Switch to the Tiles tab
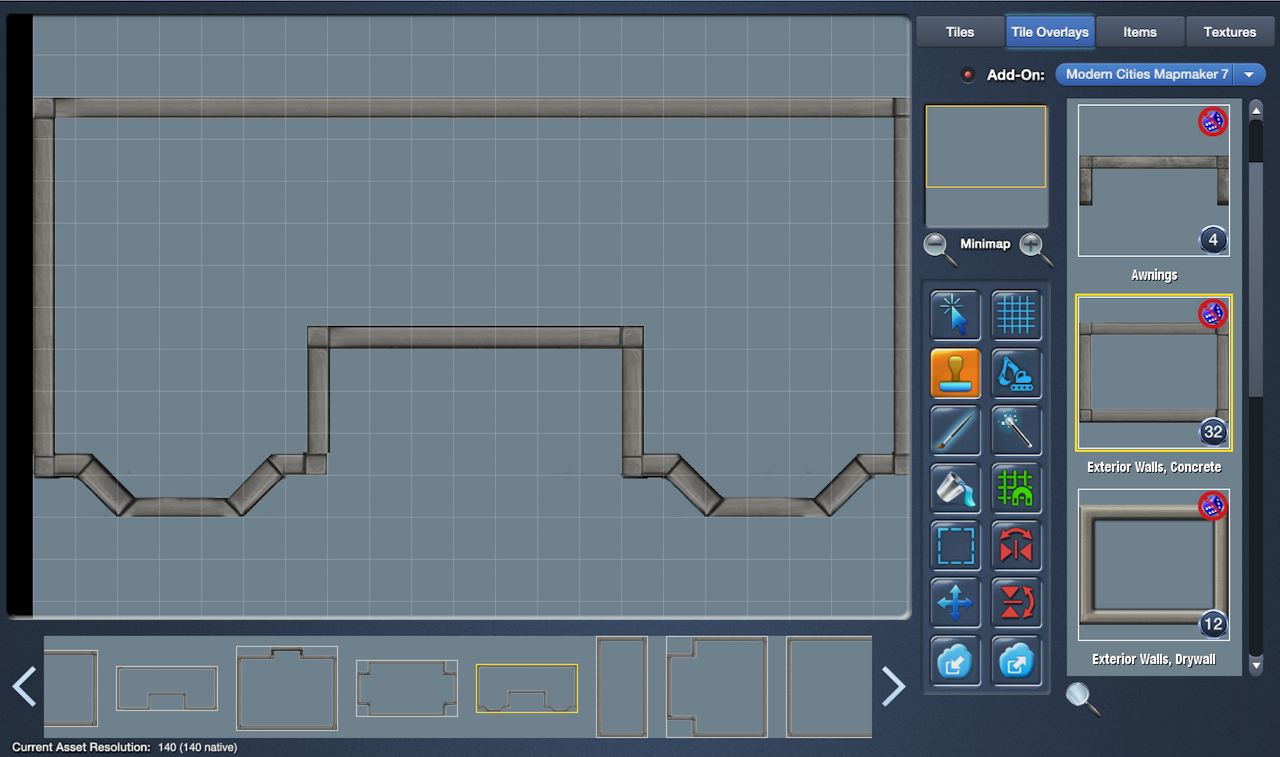1280x757 pixels. click(x=959, y=32)
